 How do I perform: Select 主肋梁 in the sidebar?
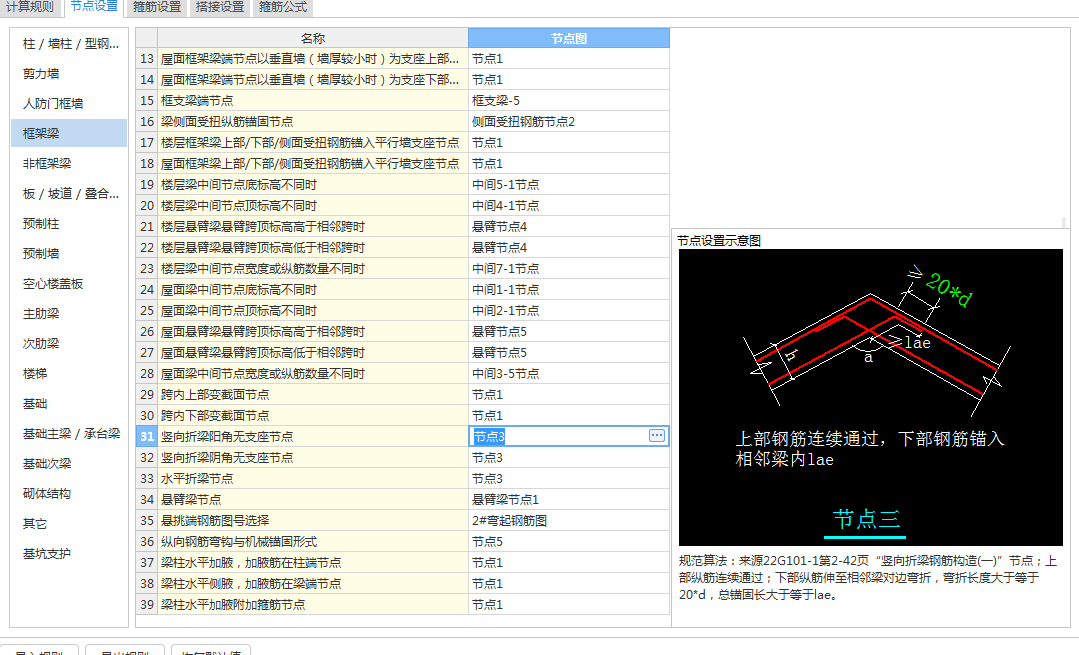pyautogui.click(x=69, y=314)
